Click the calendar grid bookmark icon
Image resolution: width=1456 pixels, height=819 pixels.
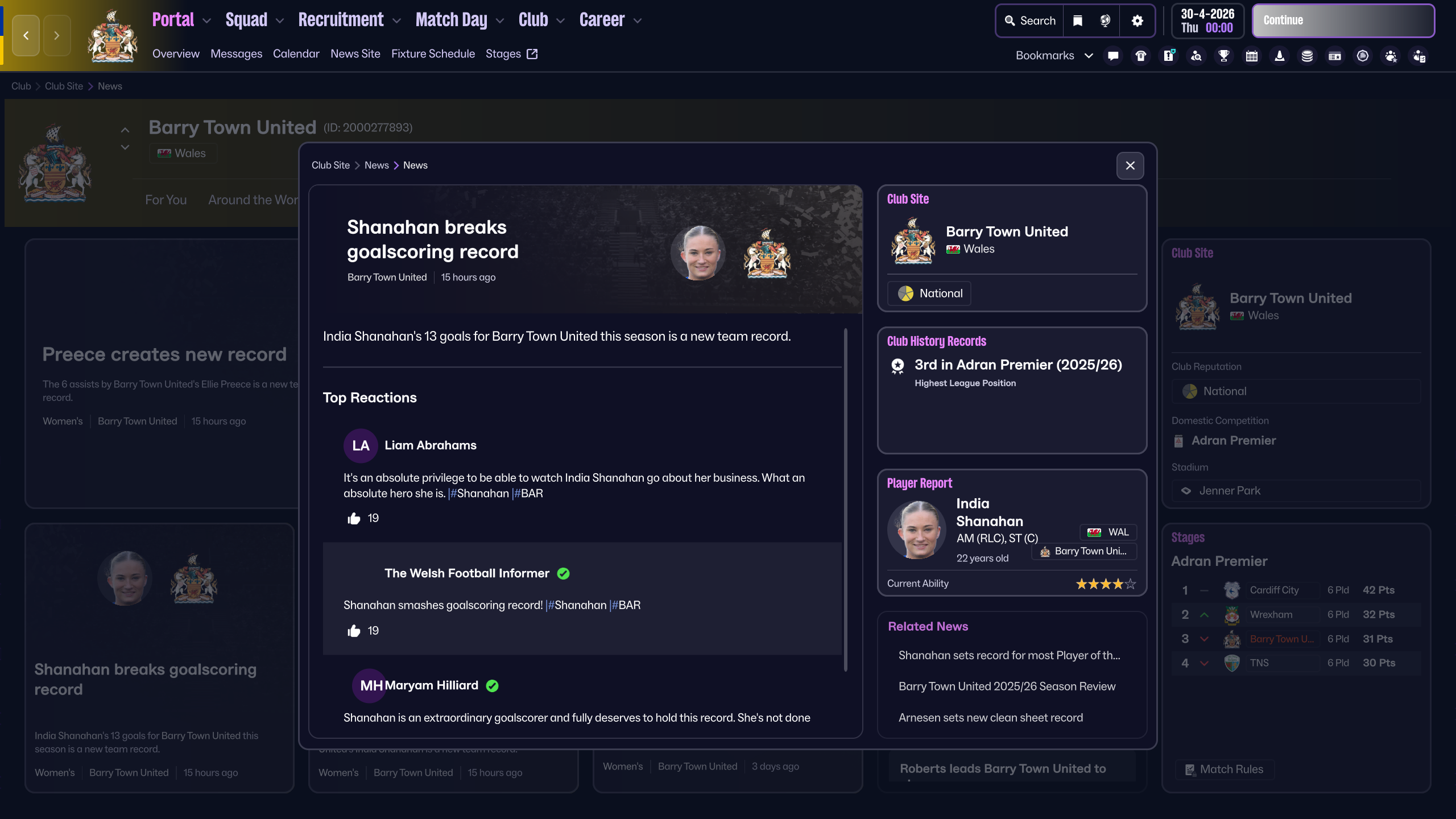(1252, 56)
